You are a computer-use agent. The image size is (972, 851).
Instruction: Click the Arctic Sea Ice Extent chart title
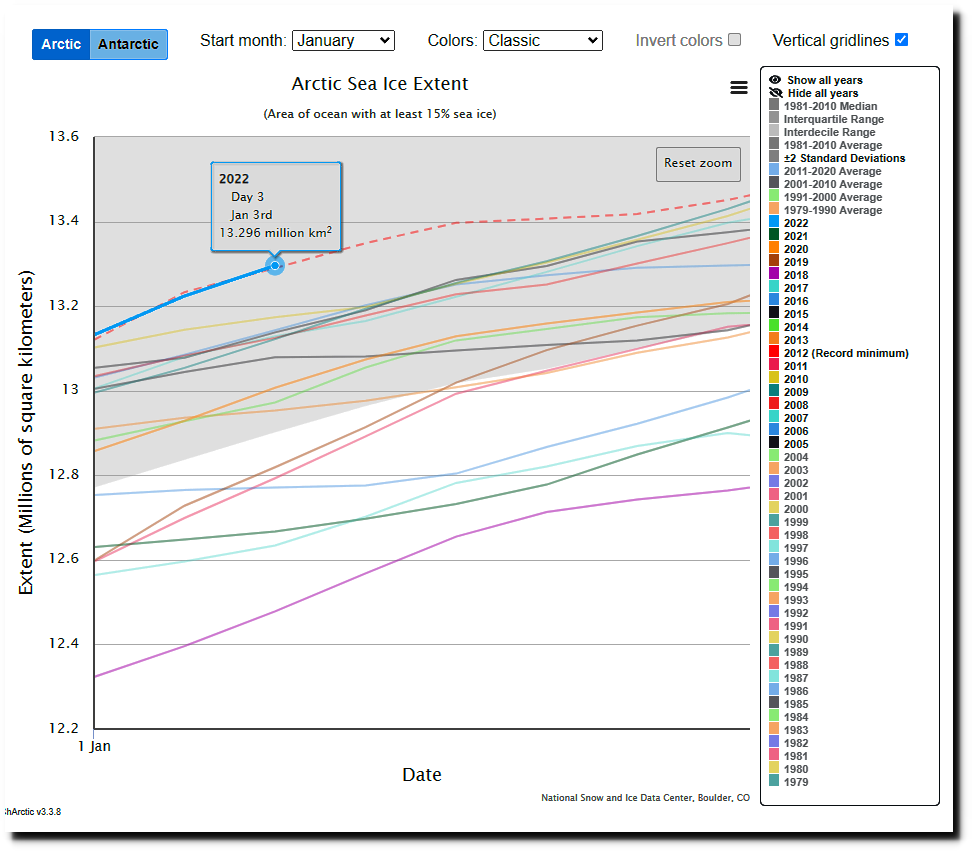380,84
